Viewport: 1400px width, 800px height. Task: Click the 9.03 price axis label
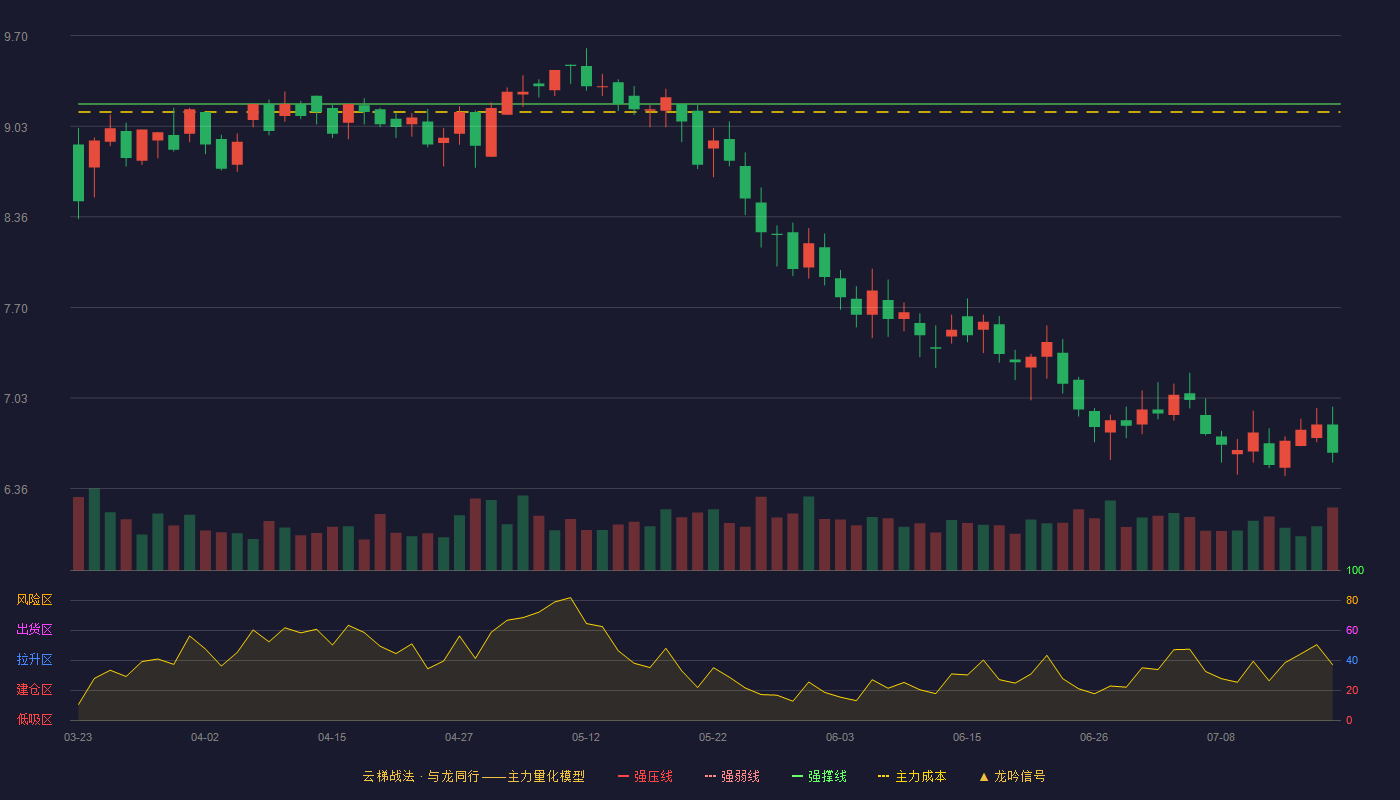point(16,128)
